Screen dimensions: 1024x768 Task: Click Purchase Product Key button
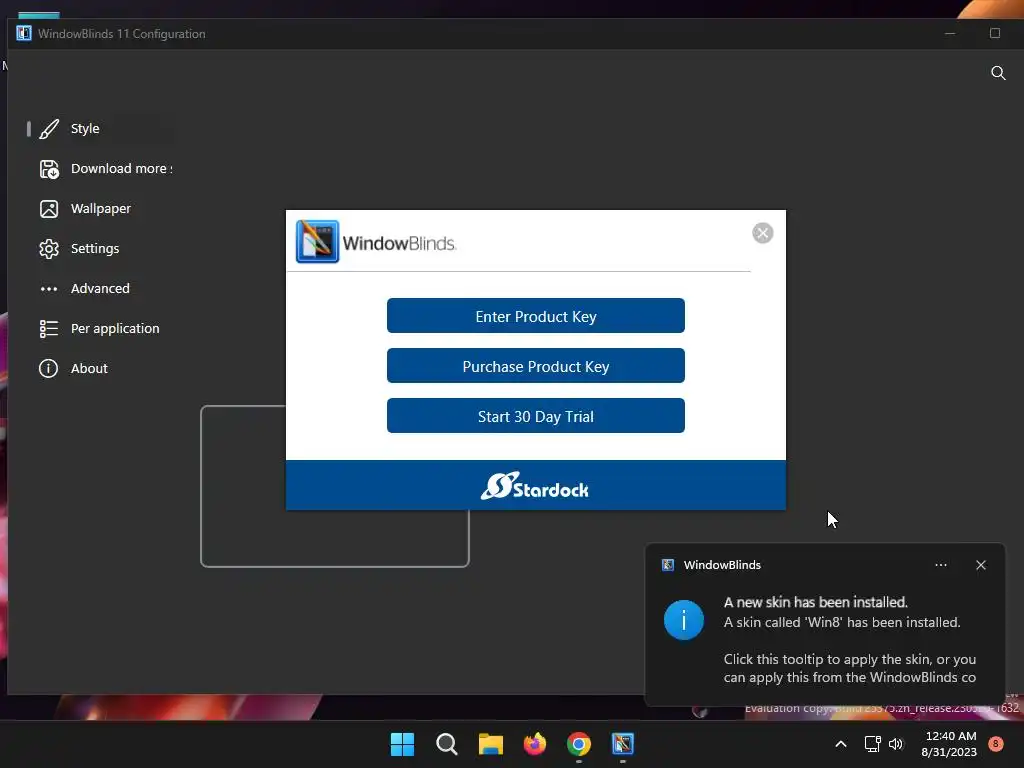[536, 366]
